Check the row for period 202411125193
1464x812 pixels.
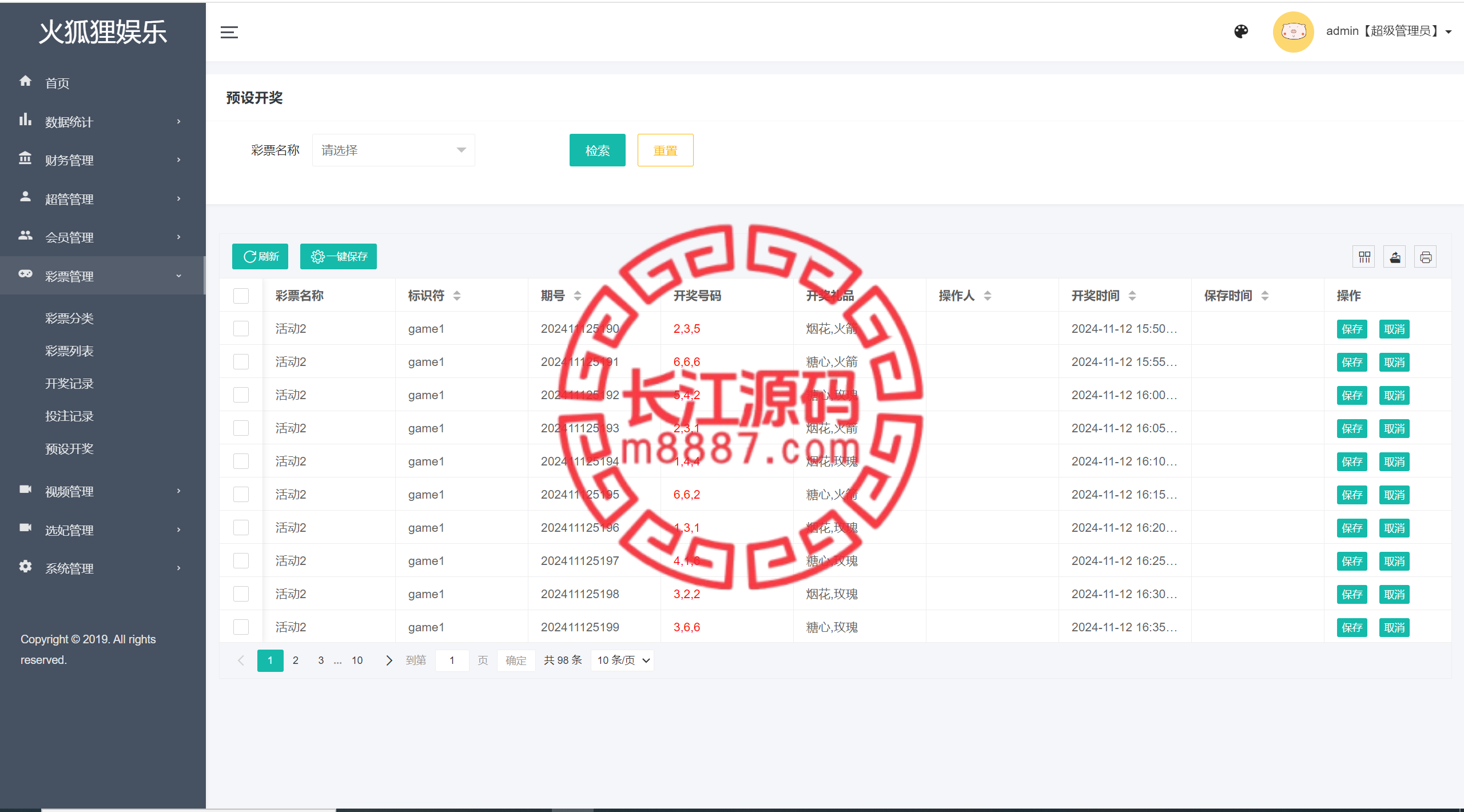(x=241, y=428)
